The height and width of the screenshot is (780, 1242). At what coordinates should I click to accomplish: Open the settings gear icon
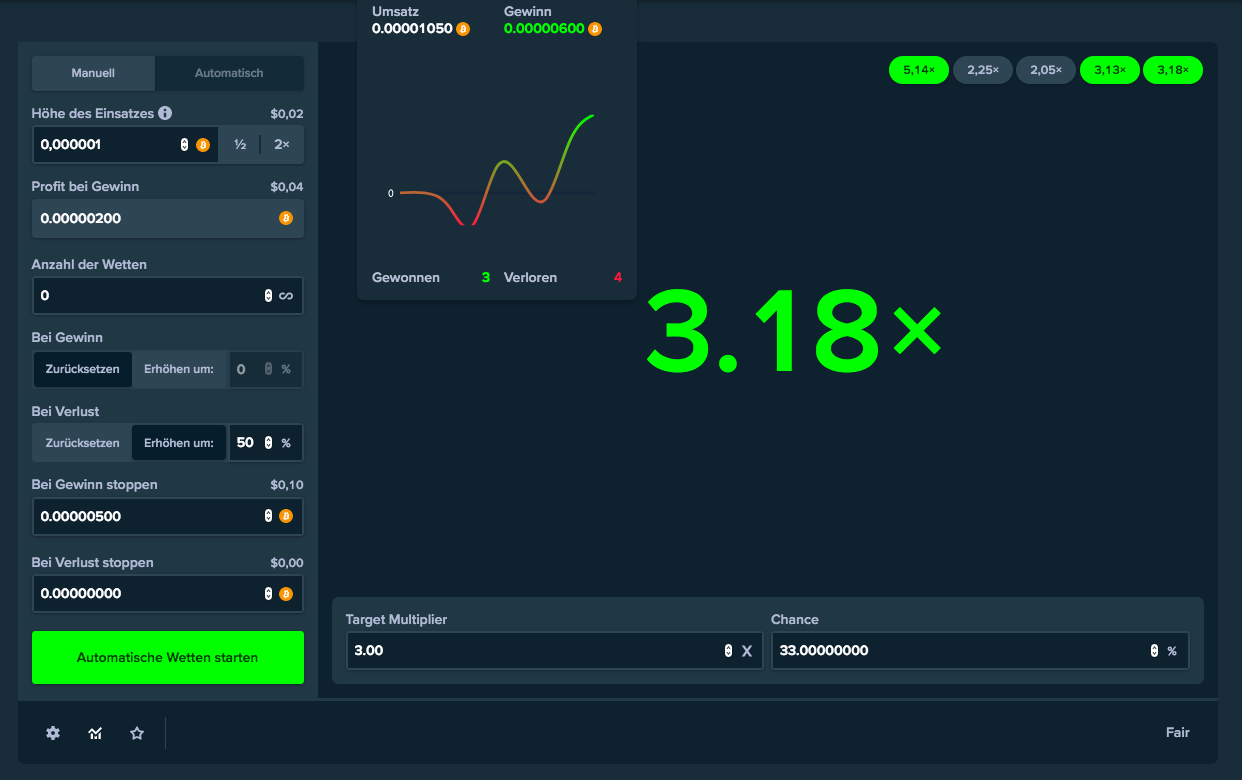(x=53, y=733)
